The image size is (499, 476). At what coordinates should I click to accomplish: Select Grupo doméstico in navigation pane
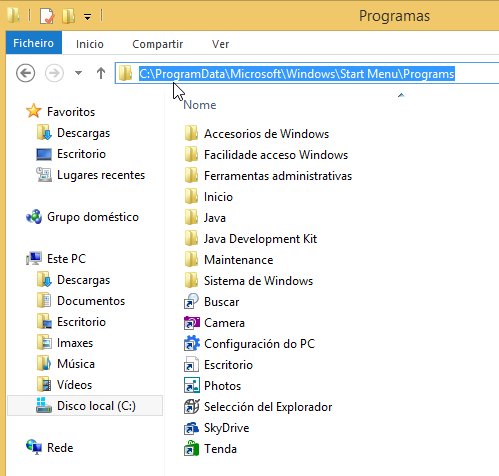point(93,217)
